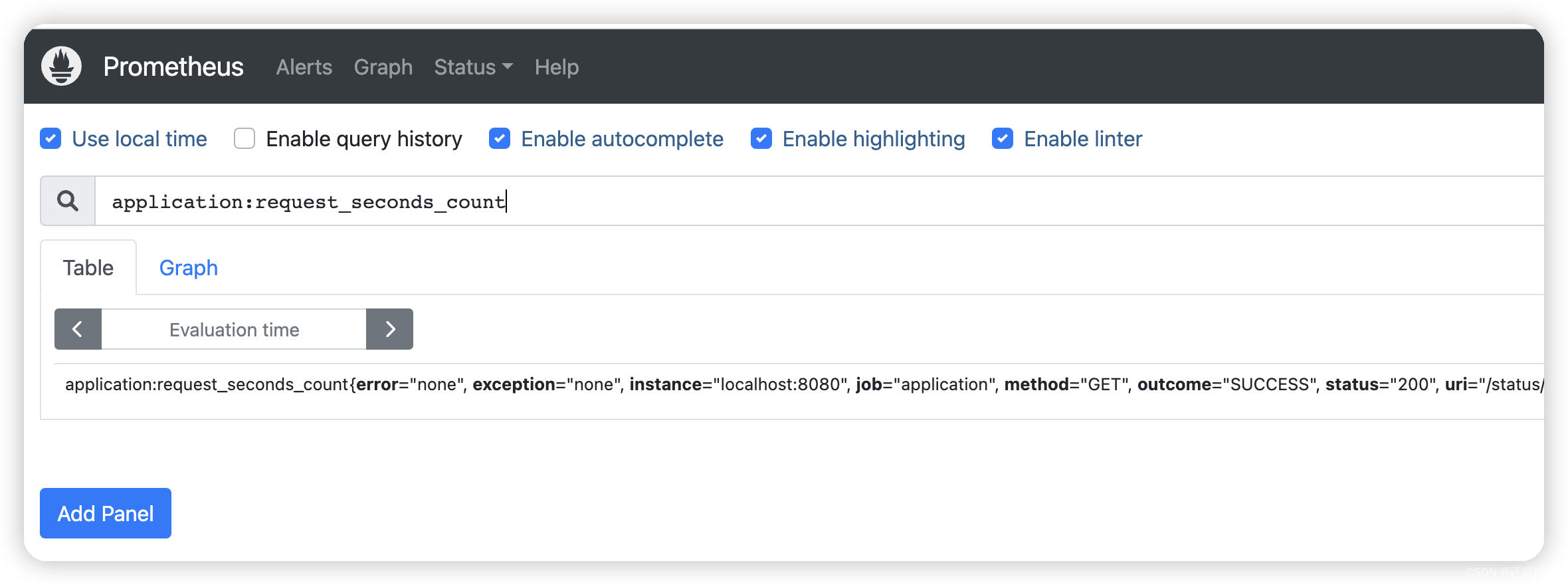Switch to the Graph panel tab
Viewport: 1568px width, 585px height.
point(189,267)
